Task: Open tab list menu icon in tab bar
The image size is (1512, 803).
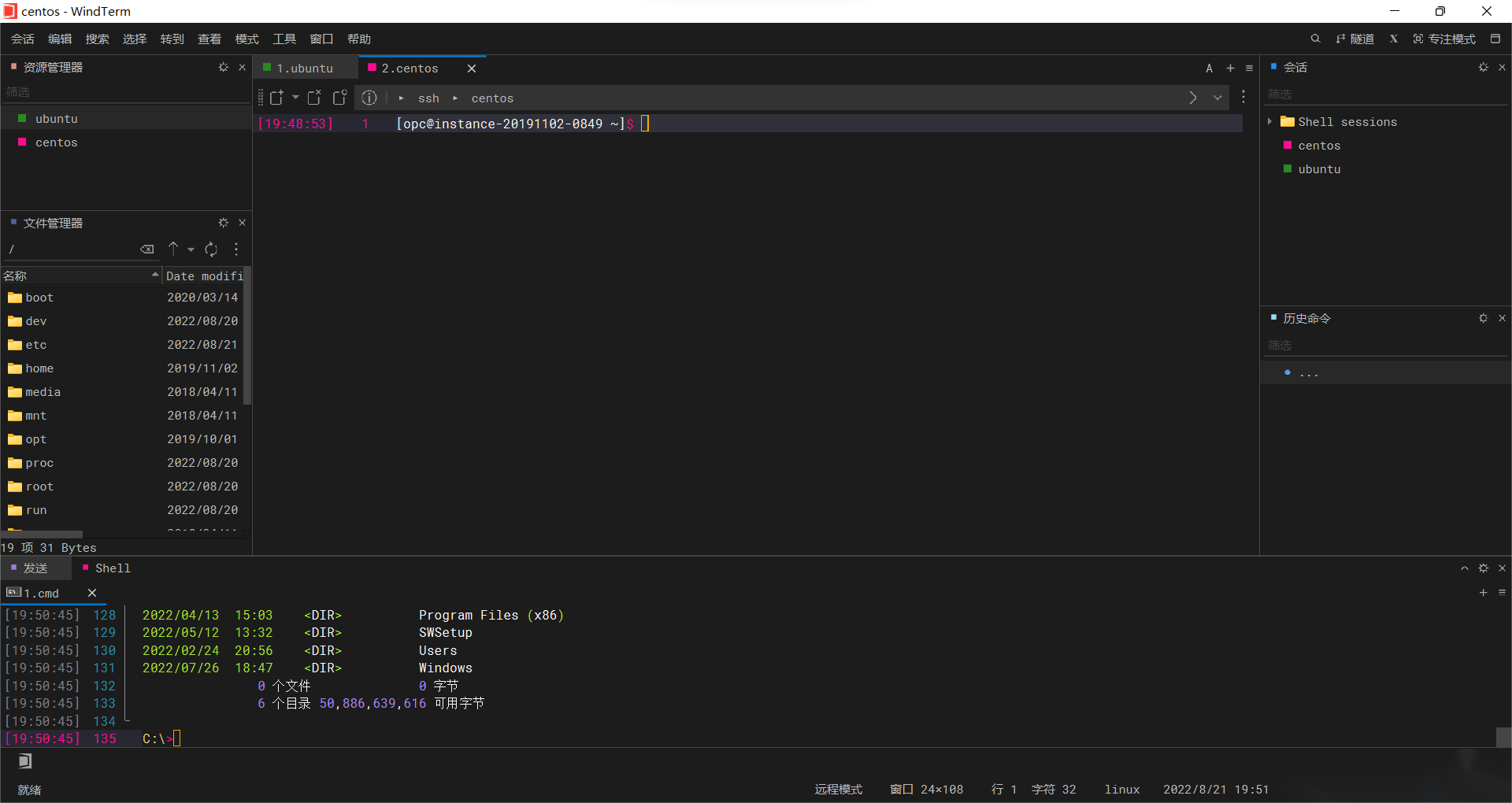Action: click(1249, 68)
